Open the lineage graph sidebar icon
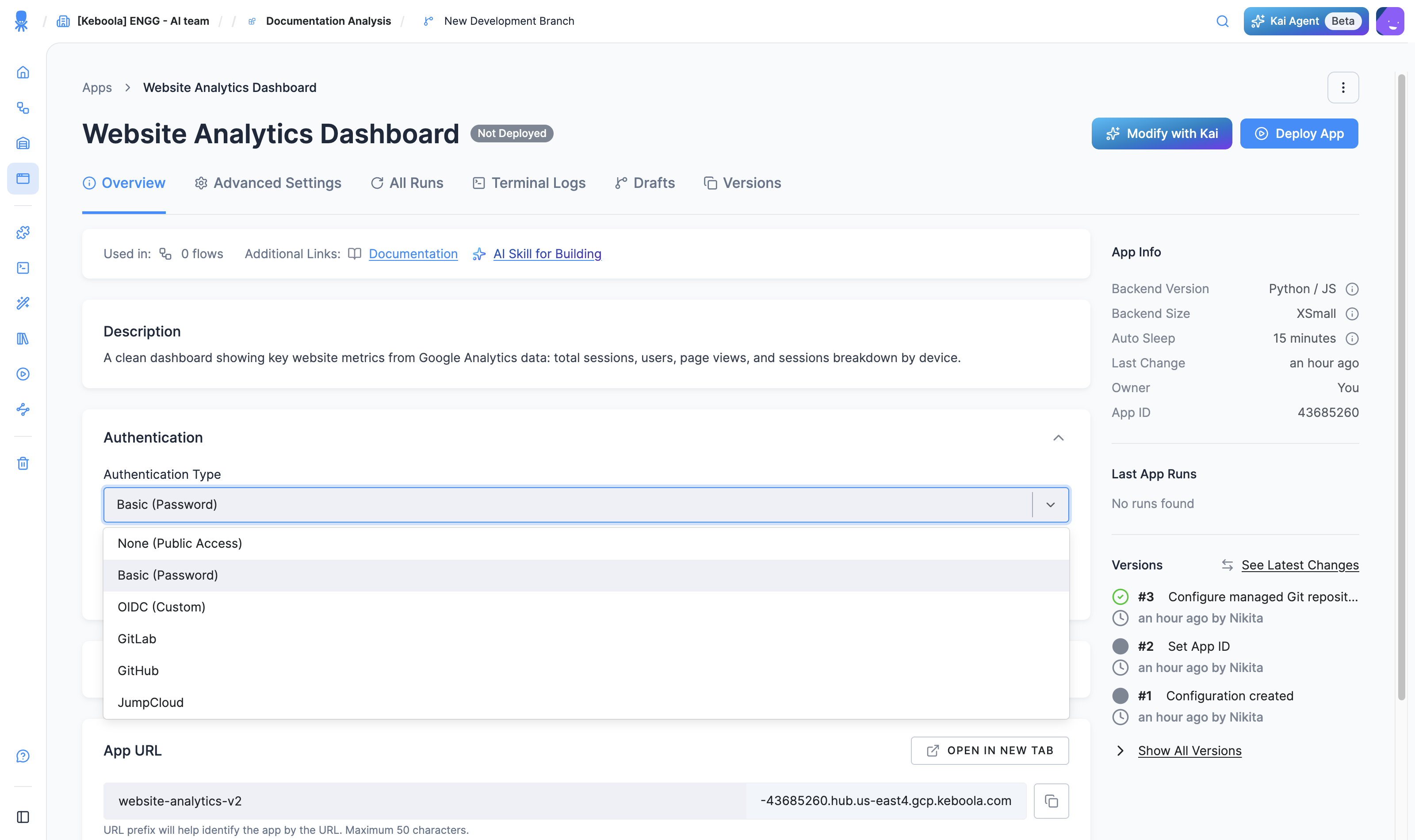Image resolution: width=1415 pixels, height=840 pixels. [23, 409]
